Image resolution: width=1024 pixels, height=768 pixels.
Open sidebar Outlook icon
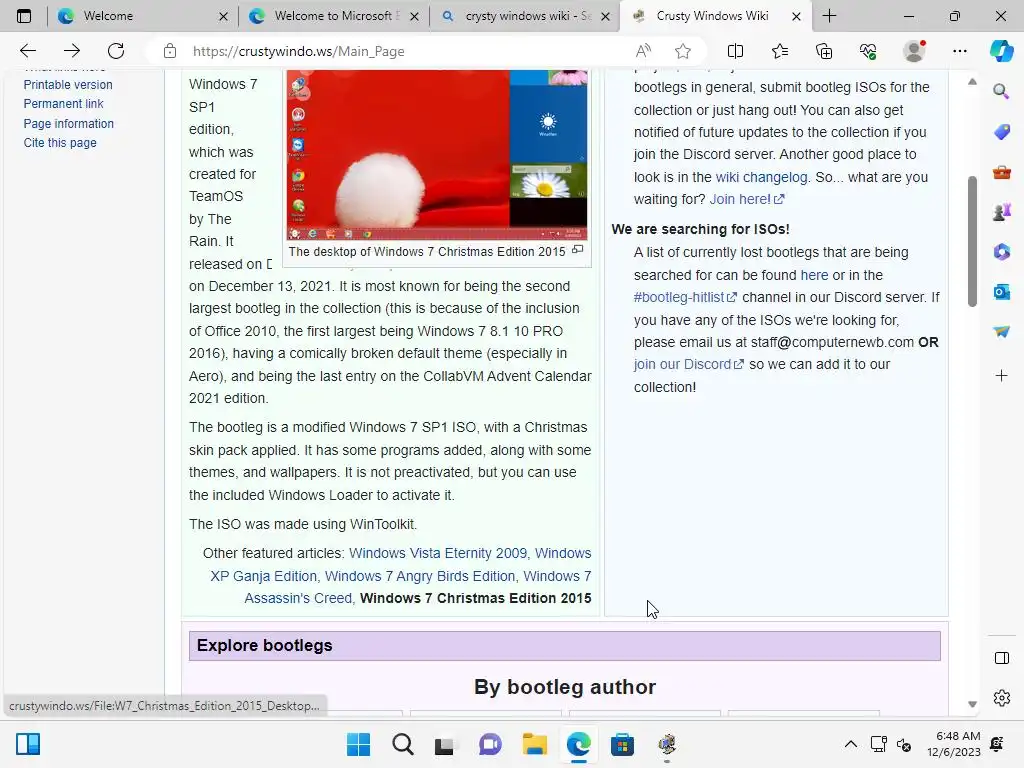1002,292
